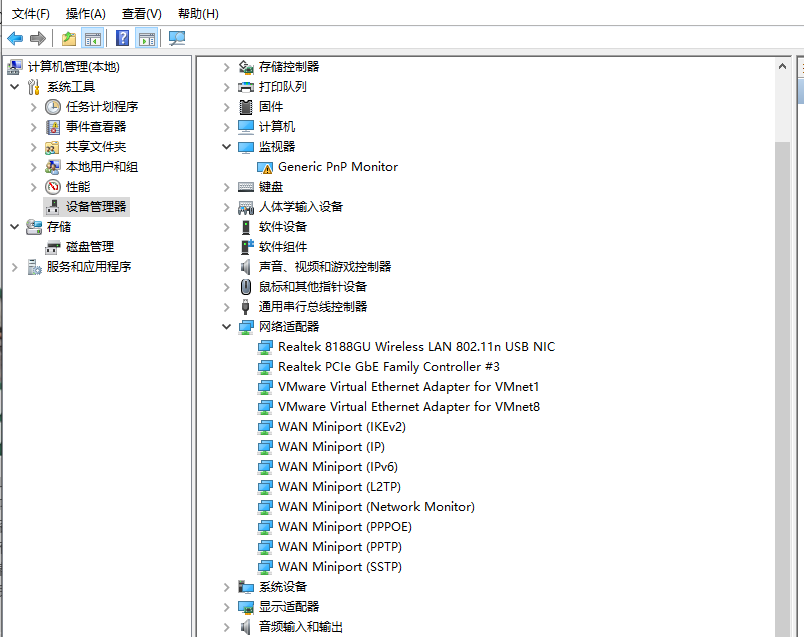Click the Up one level folder icon
Screen dimensions: 804x637
tap(69, 38)
